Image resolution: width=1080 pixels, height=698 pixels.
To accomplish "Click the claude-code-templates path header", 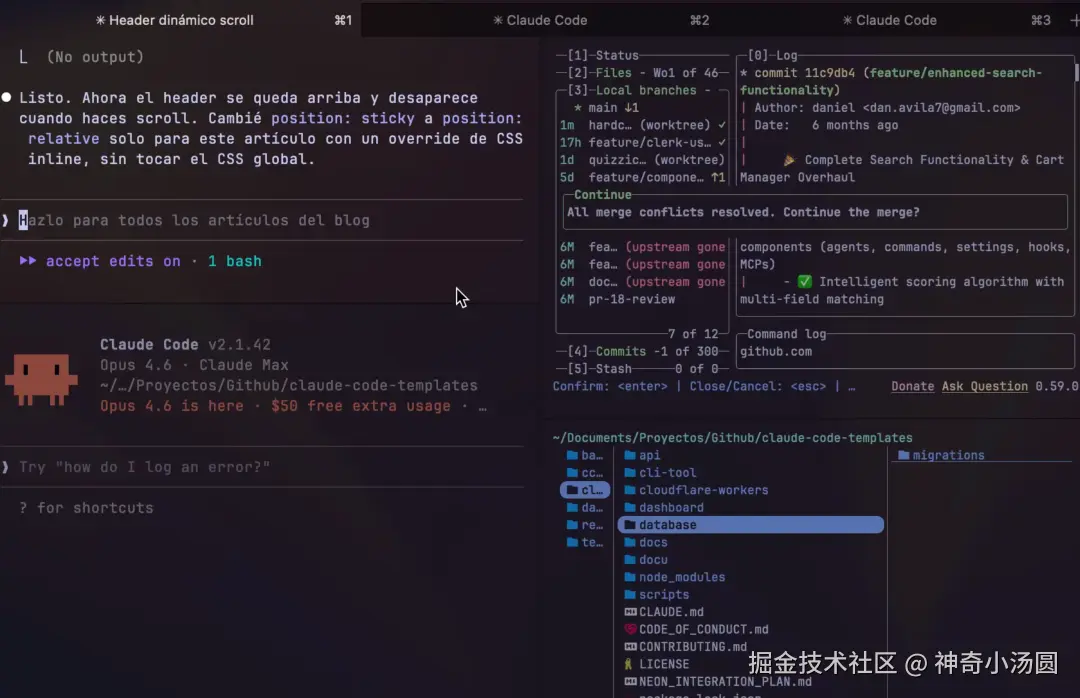I will (x=732, y=438).
